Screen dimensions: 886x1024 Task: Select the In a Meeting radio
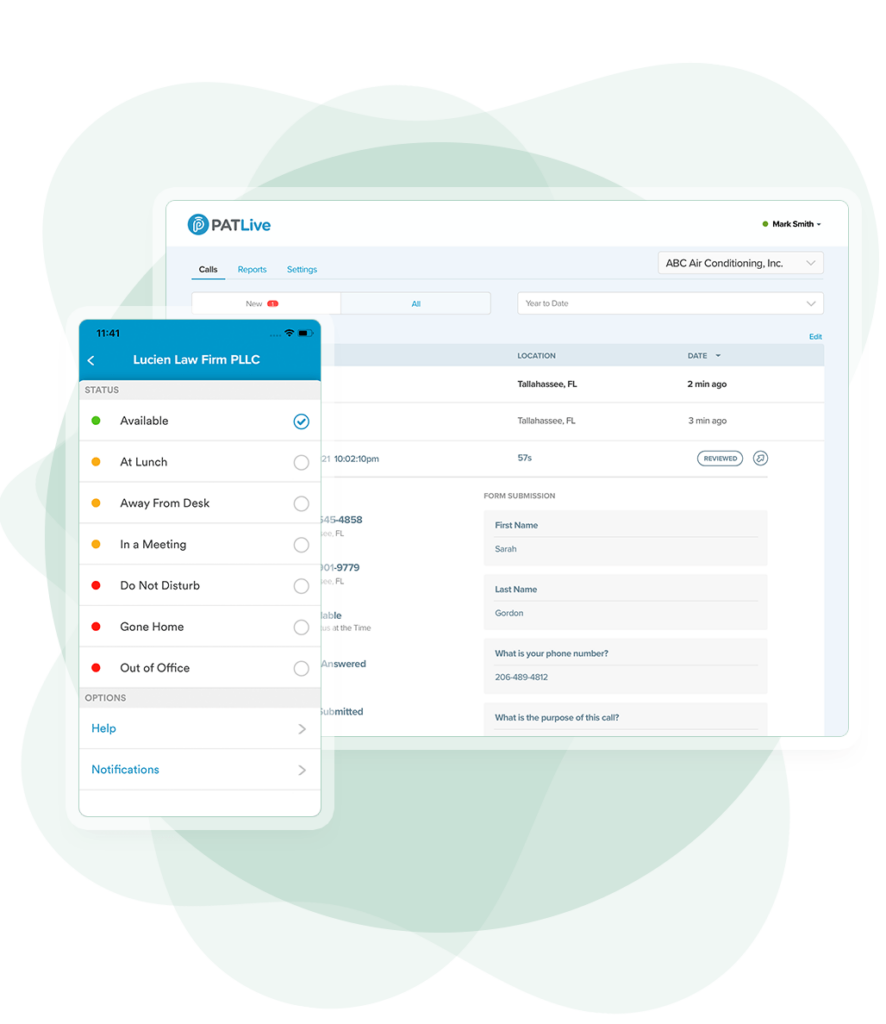point(301,545)
